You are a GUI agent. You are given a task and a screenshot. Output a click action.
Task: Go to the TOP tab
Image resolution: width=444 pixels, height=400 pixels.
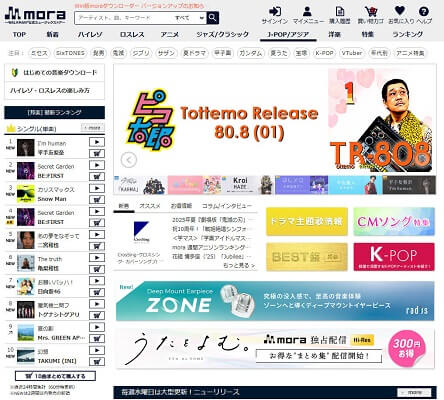[19, 34]
